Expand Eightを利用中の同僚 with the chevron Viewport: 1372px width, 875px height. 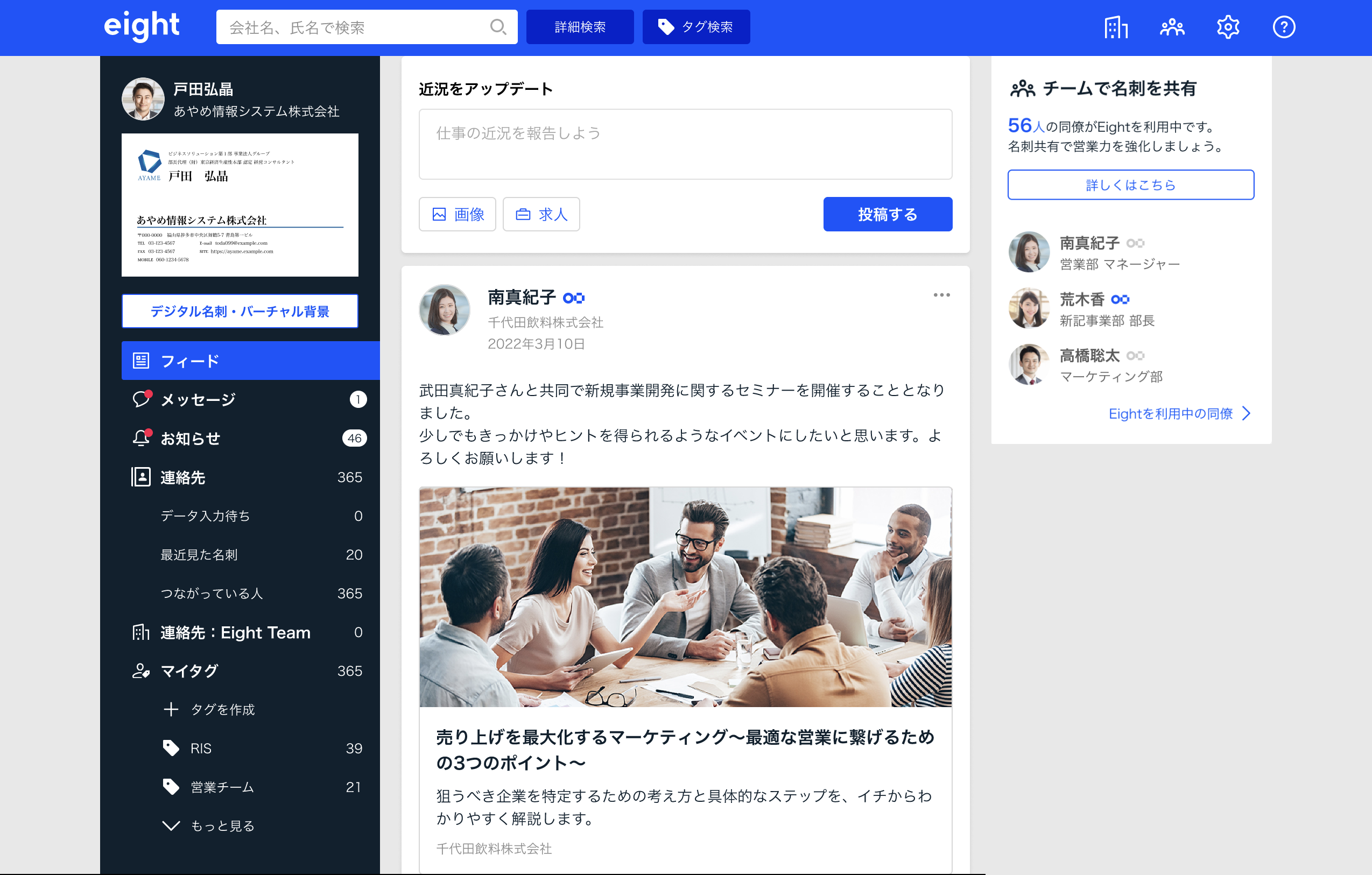coord(1247,414)
